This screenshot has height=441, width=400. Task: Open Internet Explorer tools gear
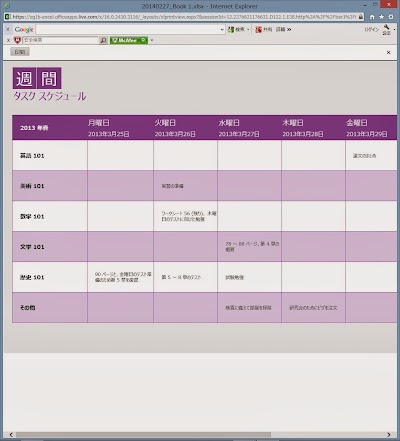click(391, 17)
